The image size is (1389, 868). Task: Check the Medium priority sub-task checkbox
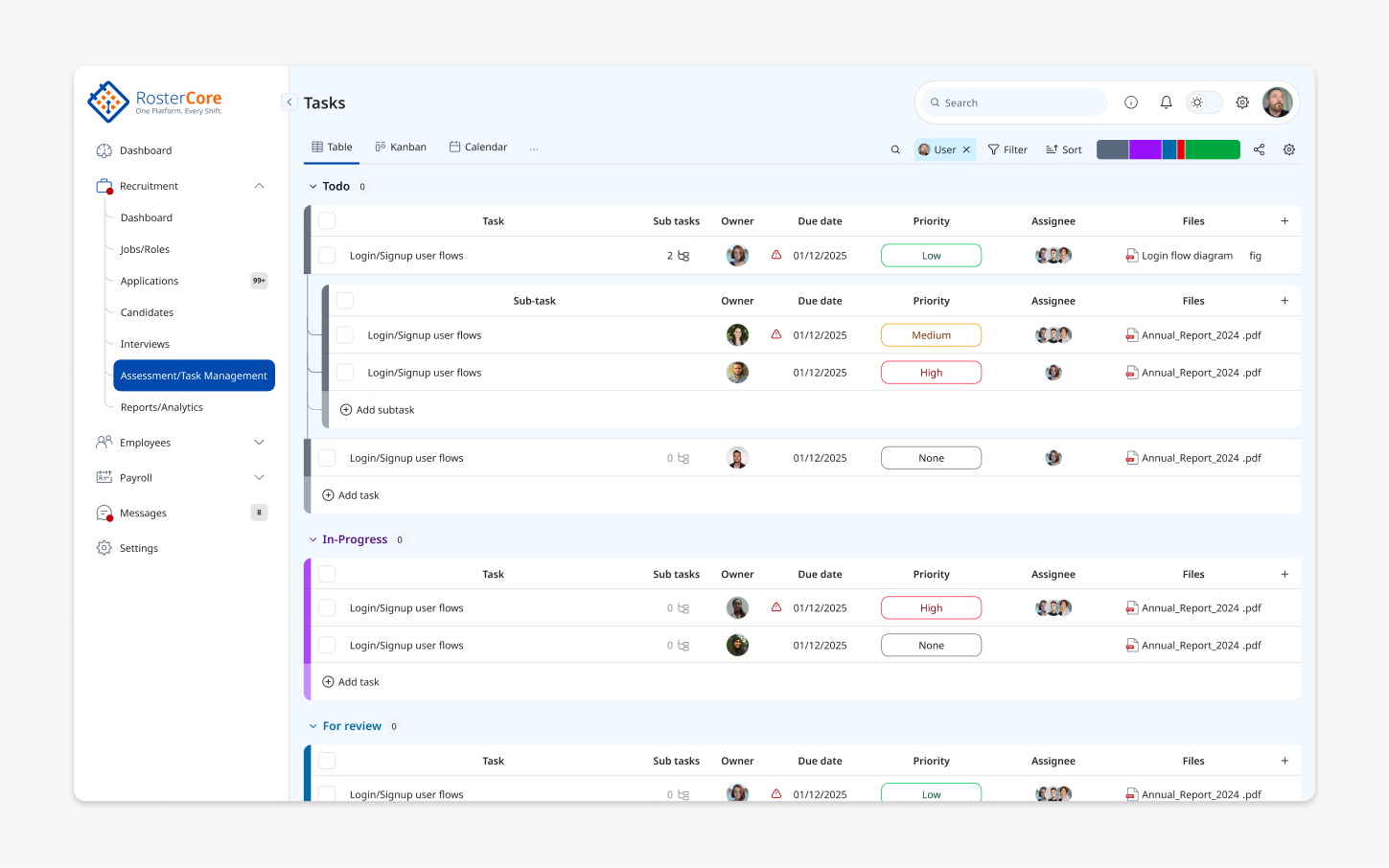pyautogui.click(x=345, y=335)
